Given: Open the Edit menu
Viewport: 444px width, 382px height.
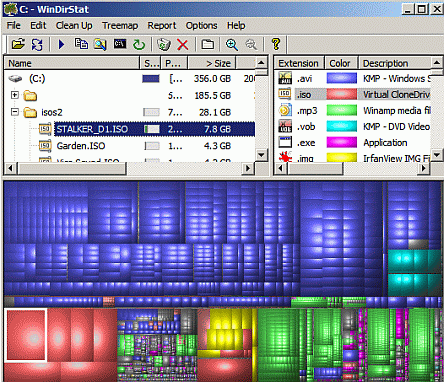Looking at the screenshot, I should pyautogui.click(x=38, y=26).
